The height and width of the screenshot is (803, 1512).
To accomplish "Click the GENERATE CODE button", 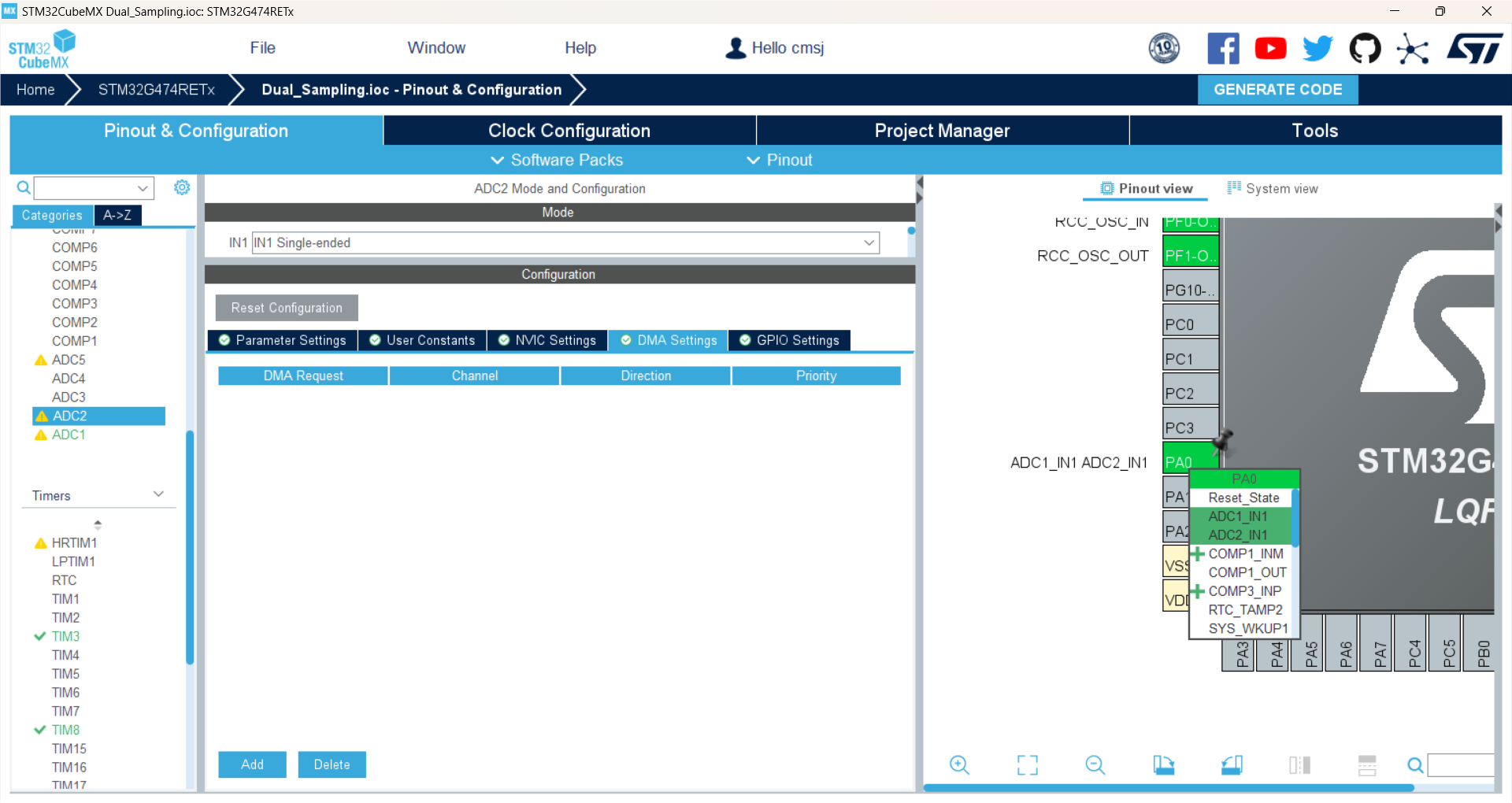I will coord(1277,90).
